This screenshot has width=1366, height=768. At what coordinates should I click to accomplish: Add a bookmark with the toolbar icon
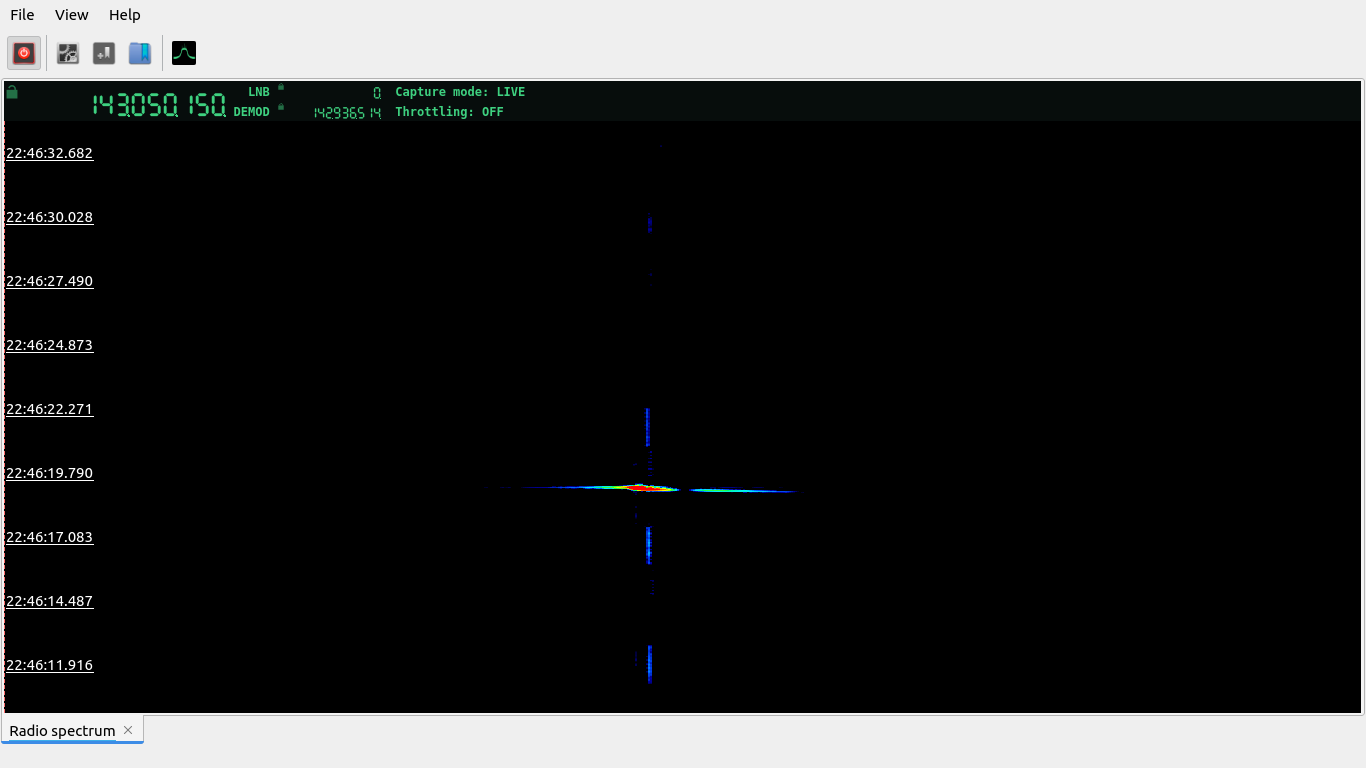(104, 53)
